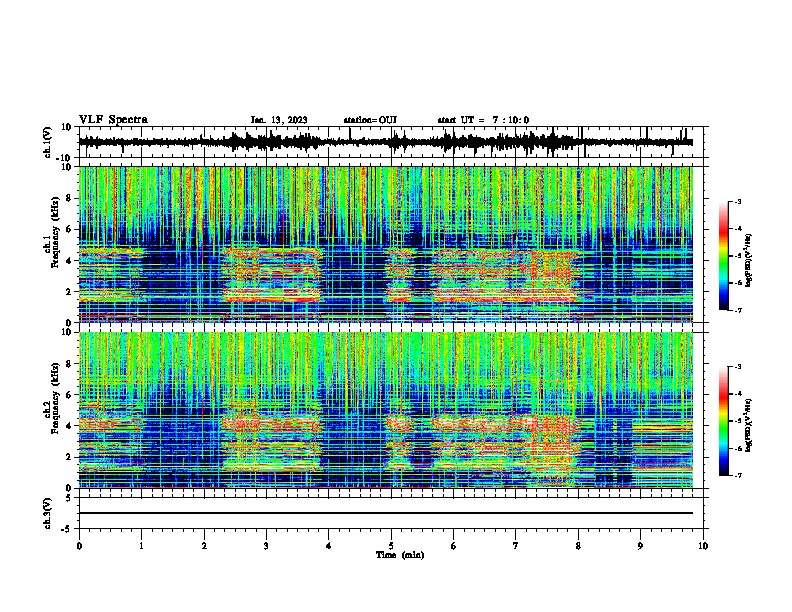Click the ch.1 color bar PSD label
792x612 pixels.
[748, 260]
